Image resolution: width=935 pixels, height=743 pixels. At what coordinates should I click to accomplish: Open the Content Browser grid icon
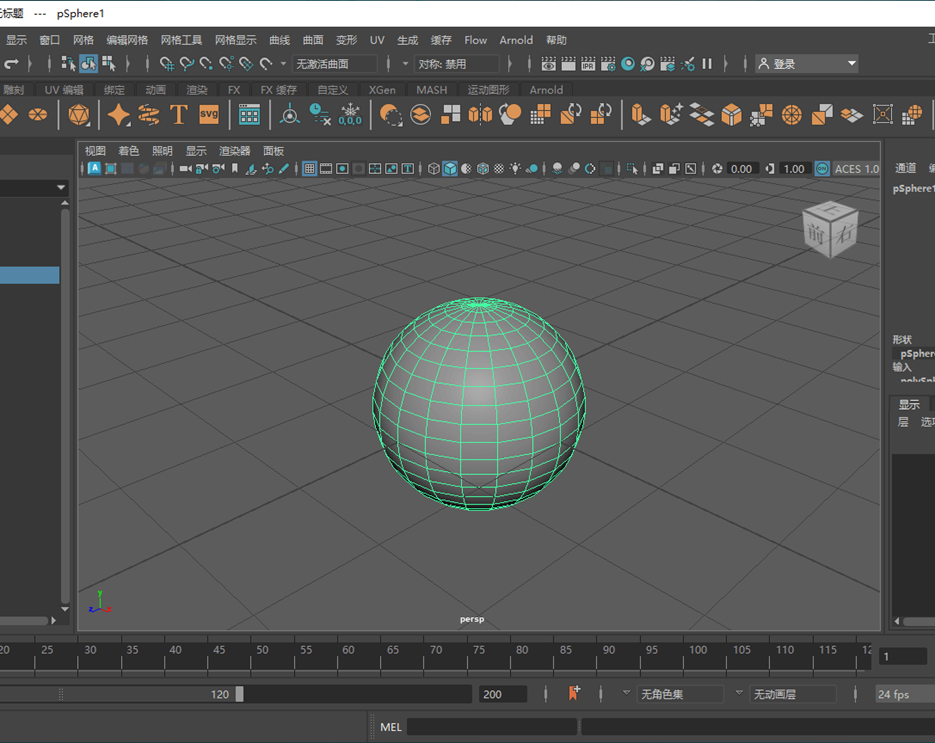coord(249,114)
